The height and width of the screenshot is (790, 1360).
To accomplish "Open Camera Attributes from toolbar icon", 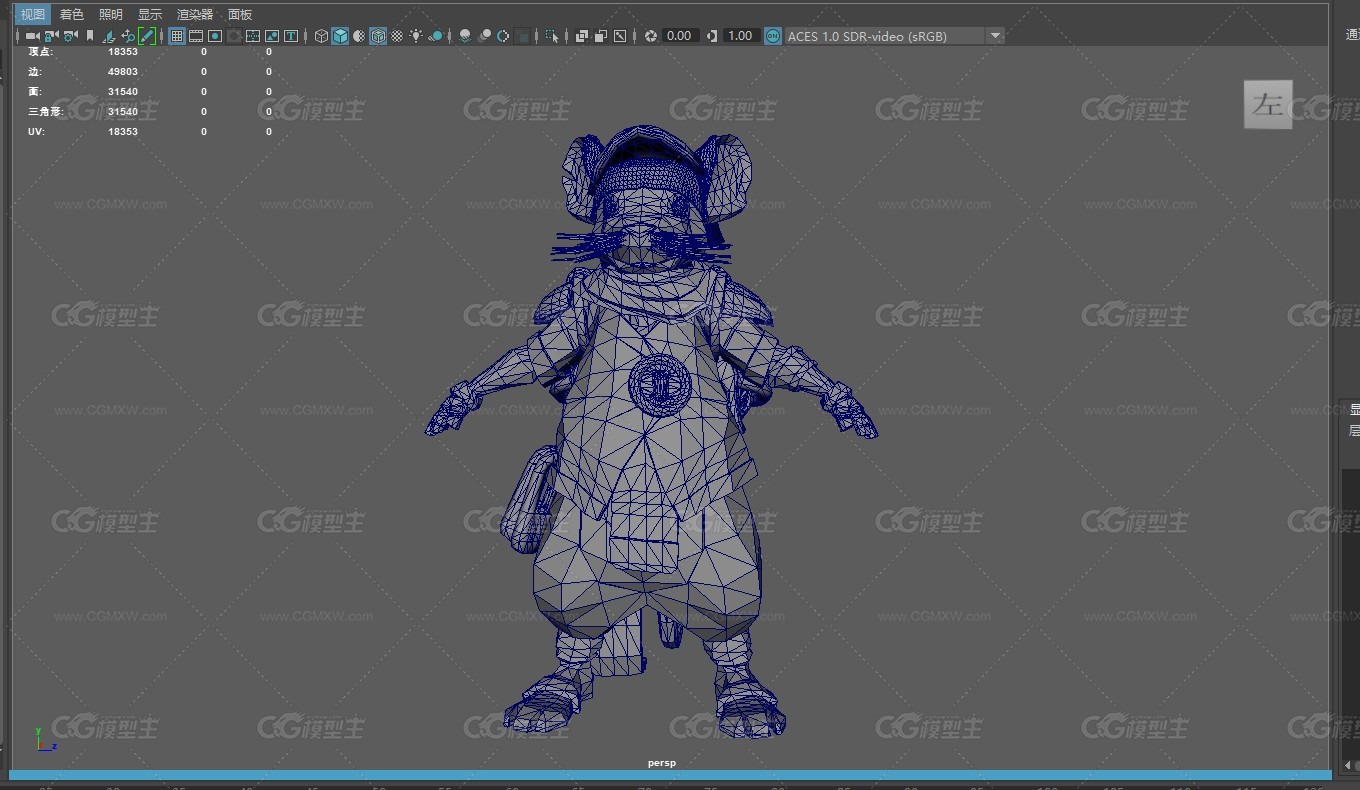I will [70, 36].
